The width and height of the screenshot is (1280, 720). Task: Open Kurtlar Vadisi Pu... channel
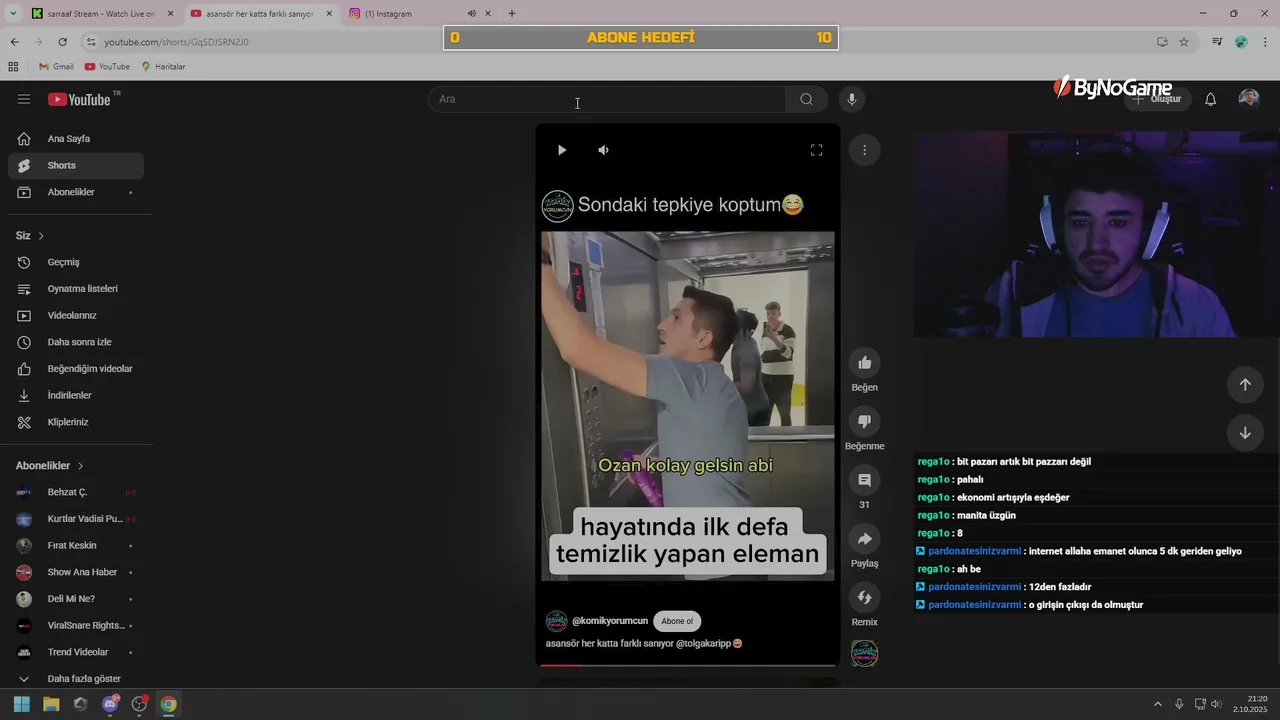click(x=76, y=519)
